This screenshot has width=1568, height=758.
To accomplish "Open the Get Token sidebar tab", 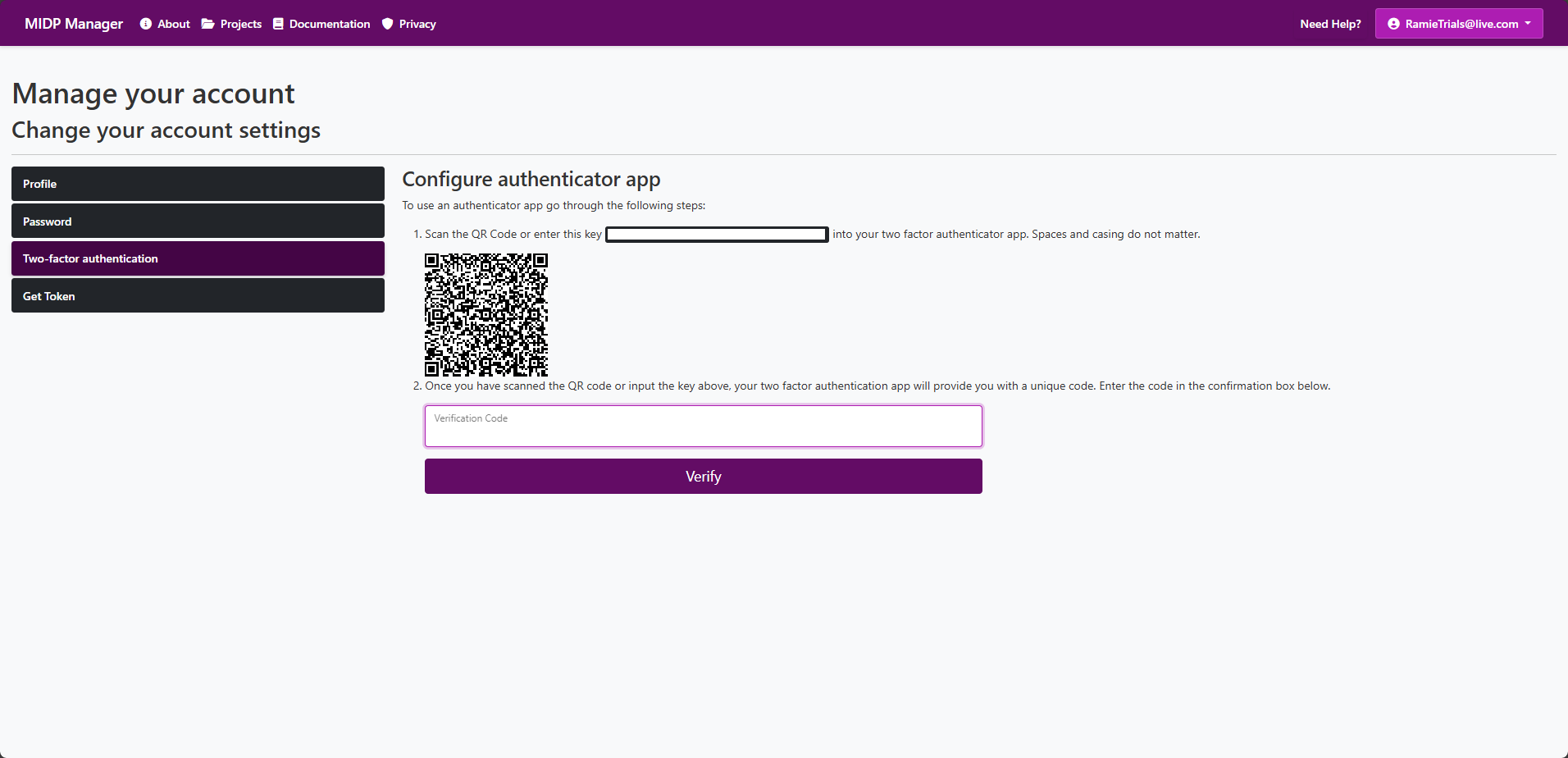I will [x=198, y=295].
